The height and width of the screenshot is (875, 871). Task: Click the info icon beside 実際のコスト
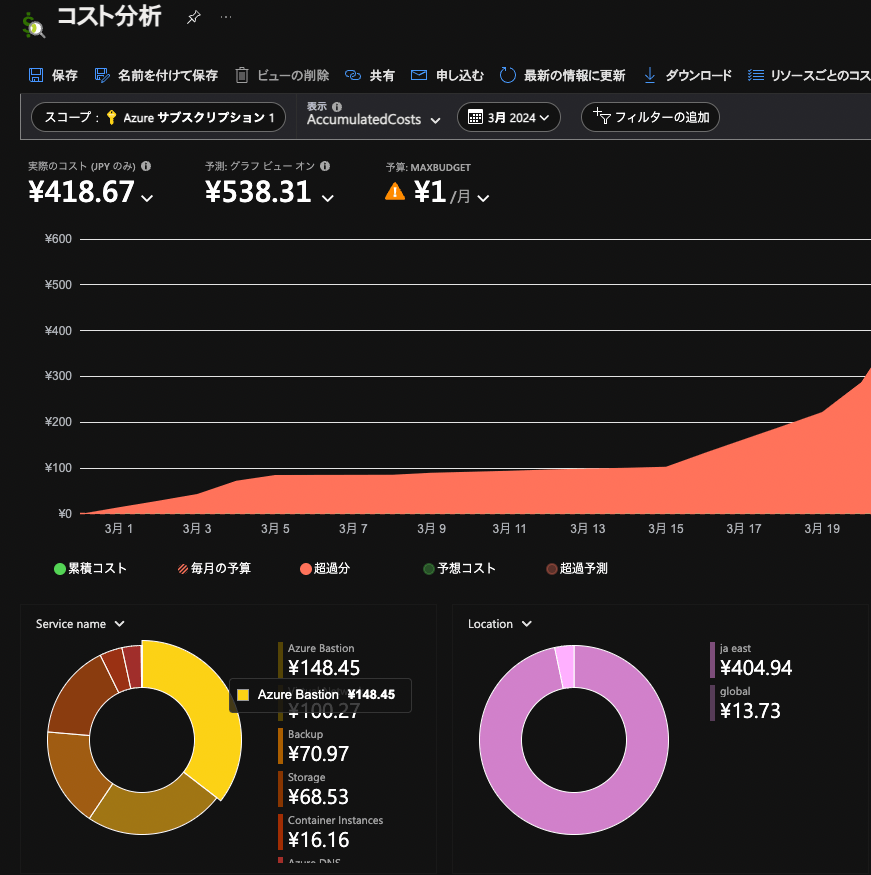[146, 166]
